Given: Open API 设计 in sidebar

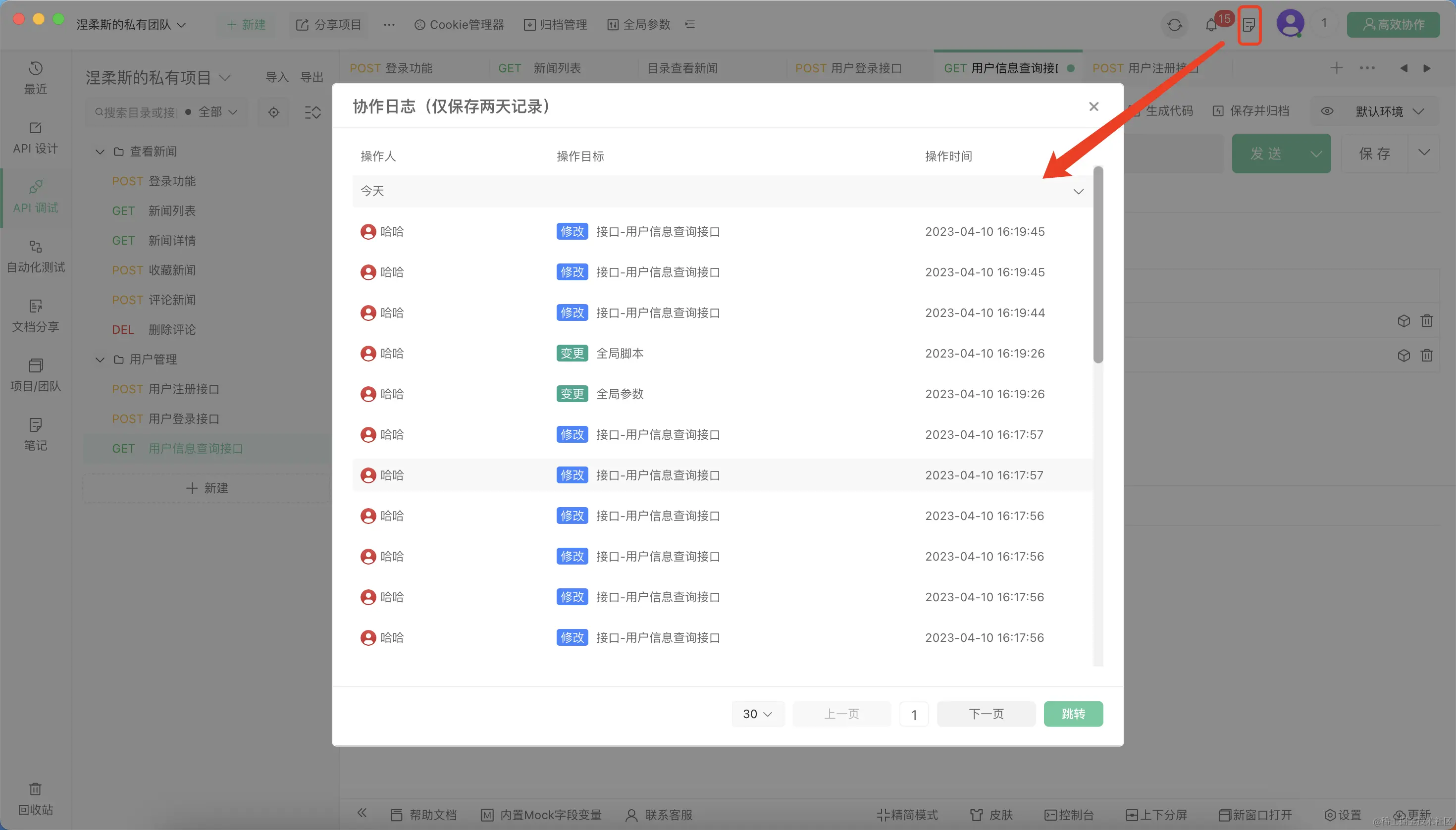Looking at the screenshot, I should click(x=35, y=137).
